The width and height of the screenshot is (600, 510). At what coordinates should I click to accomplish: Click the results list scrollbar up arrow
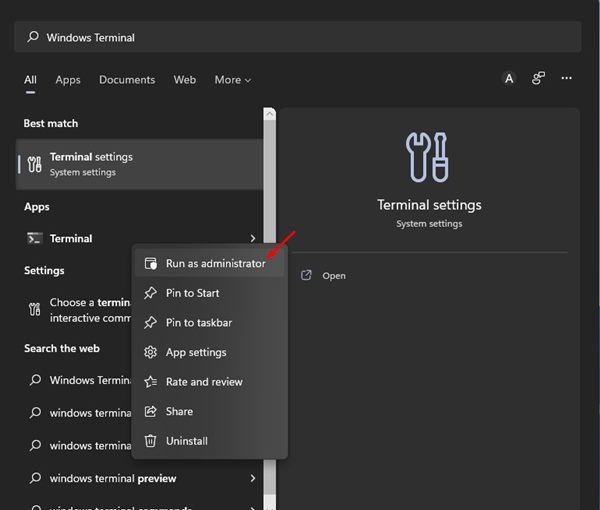(x=270, y=114)
